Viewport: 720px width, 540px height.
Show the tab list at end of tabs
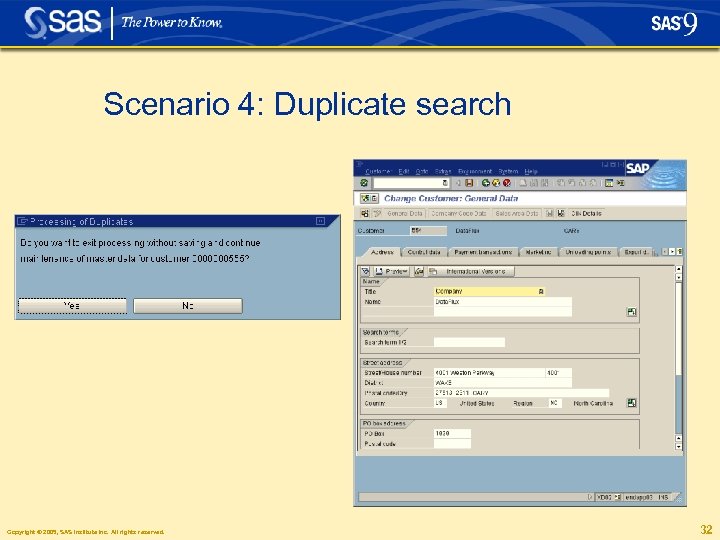tap(680, 252)
